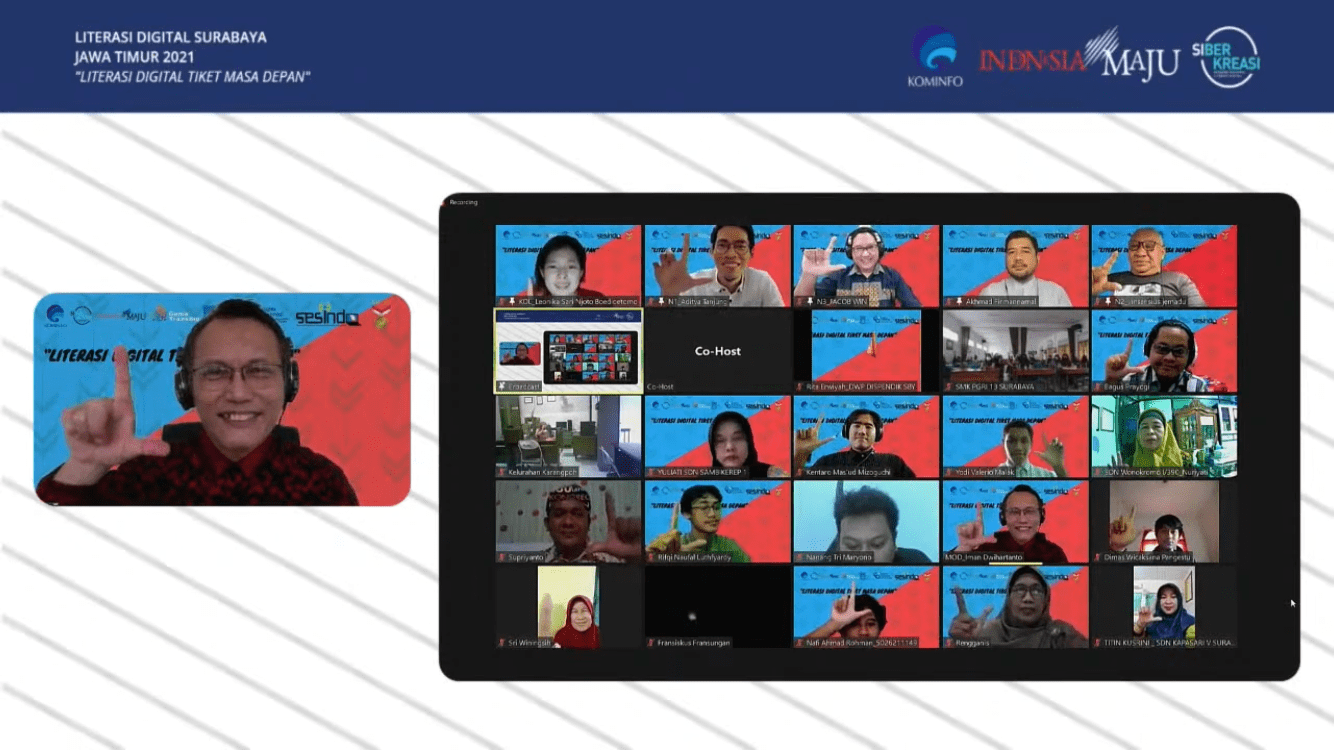Open the SMK PGRI 13 SURABAYA video tile
The width and height of the screenshot is (1334, 750).
click(x=1014, y=351)
